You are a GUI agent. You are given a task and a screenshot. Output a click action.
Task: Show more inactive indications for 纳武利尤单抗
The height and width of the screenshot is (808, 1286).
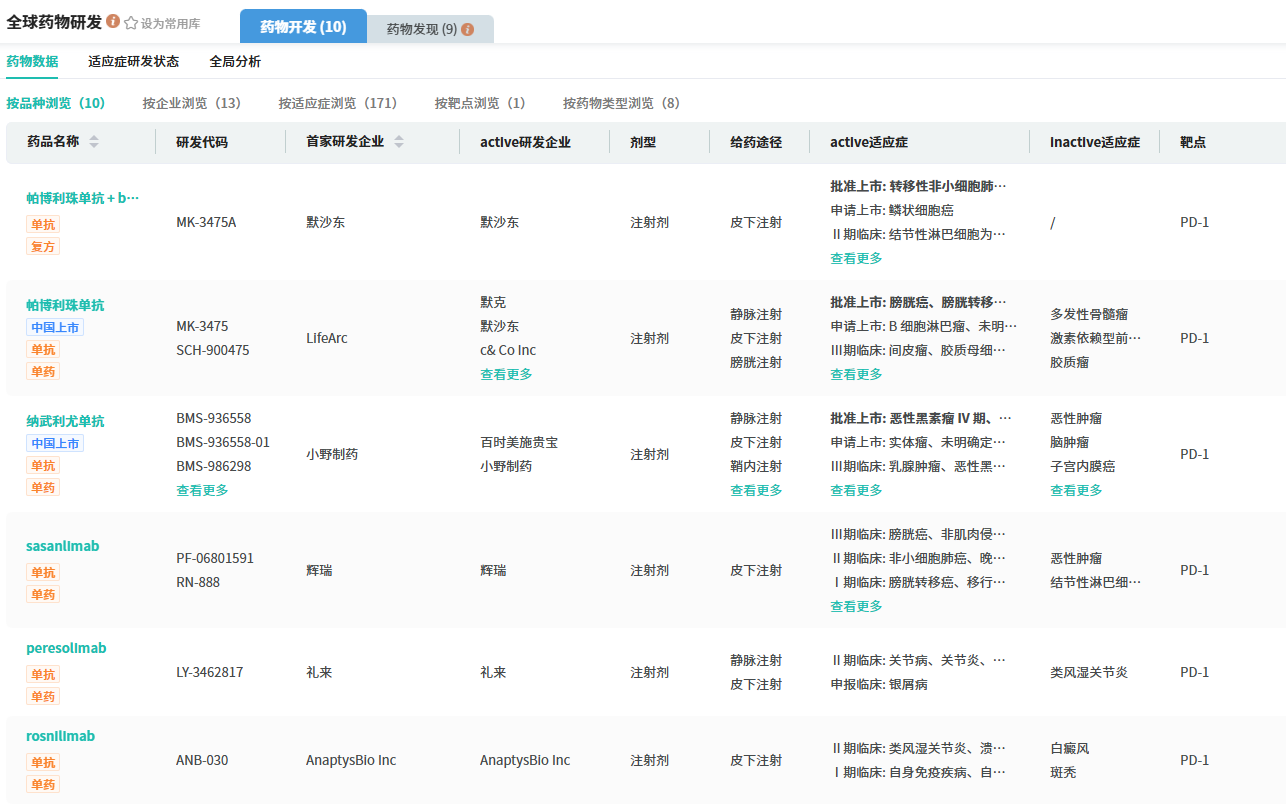pos(1076,490)
